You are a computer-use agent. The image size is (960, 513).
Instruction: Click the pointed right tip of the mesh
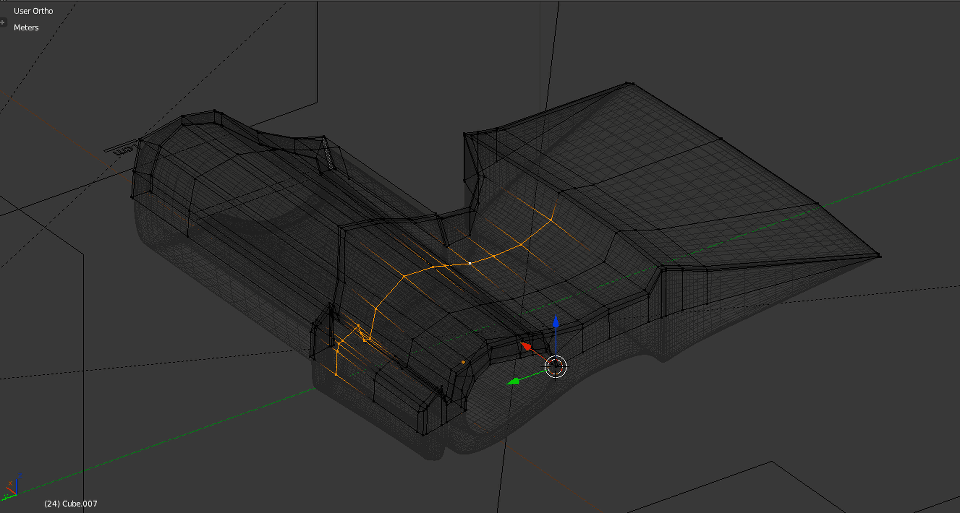(878, 255)
